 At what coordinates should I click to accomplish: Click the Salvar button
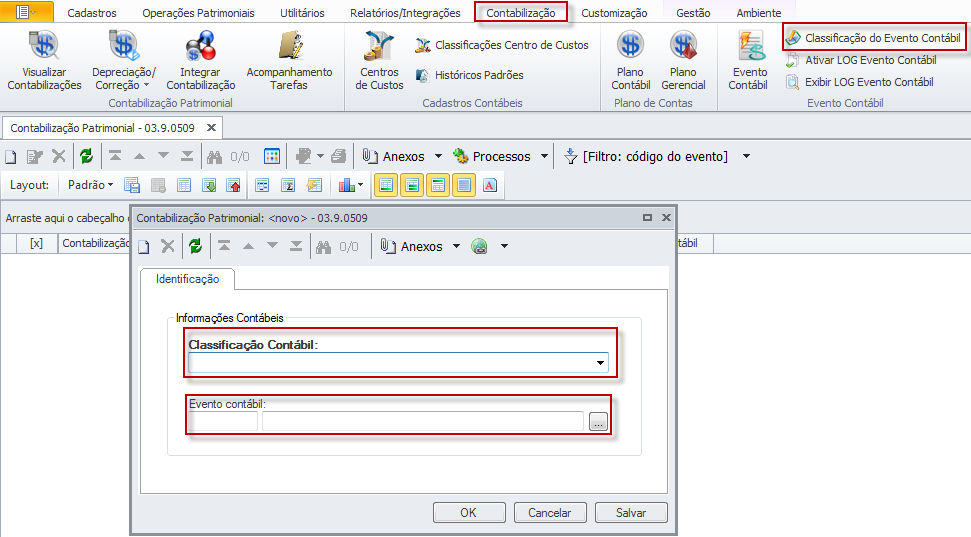631,513
